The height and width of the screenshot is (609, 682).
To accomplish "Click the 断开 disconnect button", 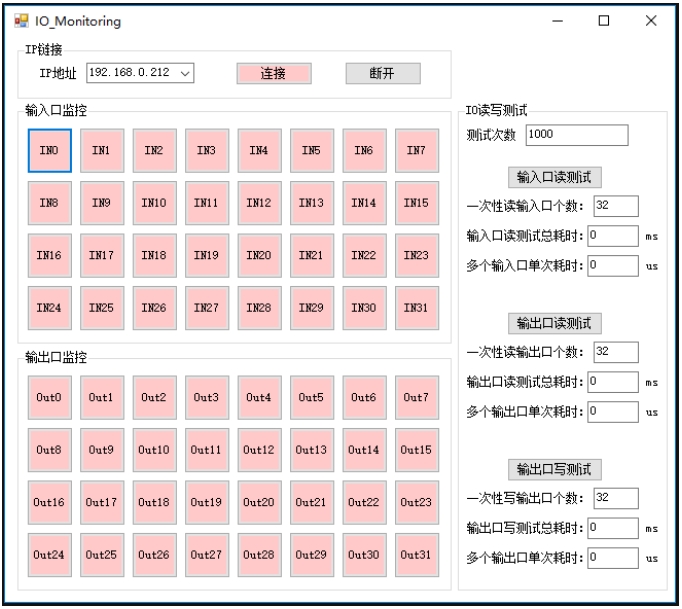I will click(x=383, y=73).
